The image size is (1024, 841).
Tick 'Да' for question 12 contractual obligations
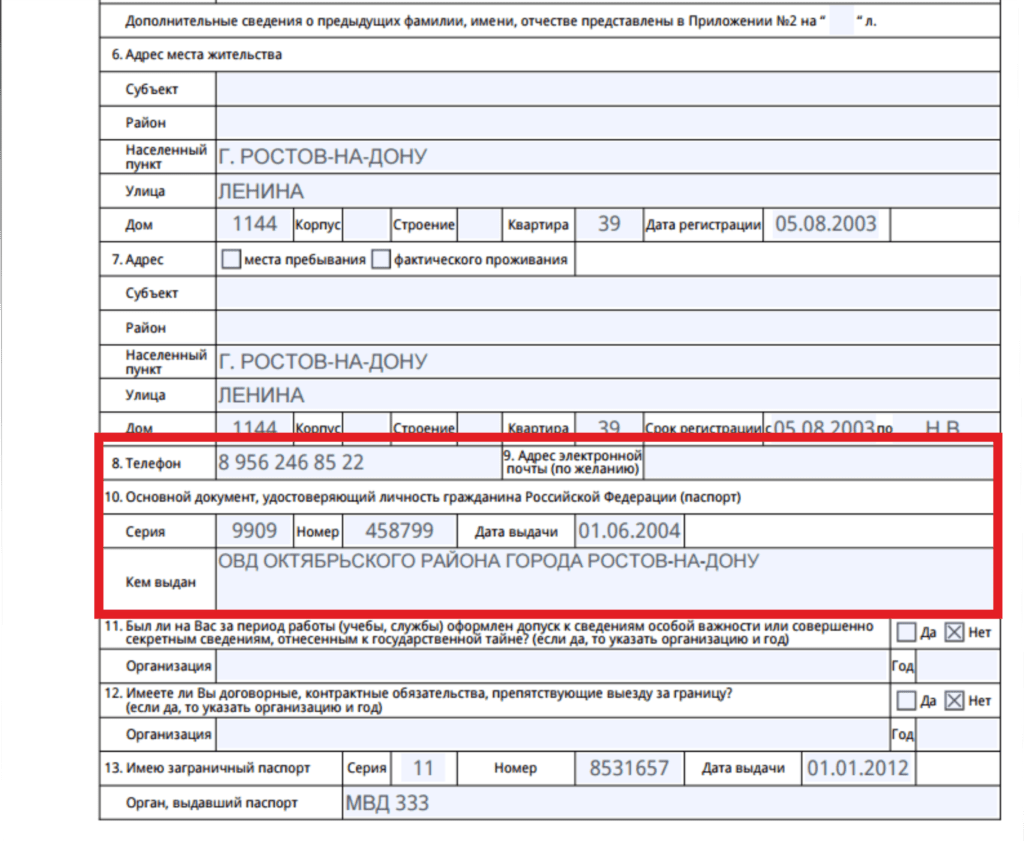[x=906, y=701]
